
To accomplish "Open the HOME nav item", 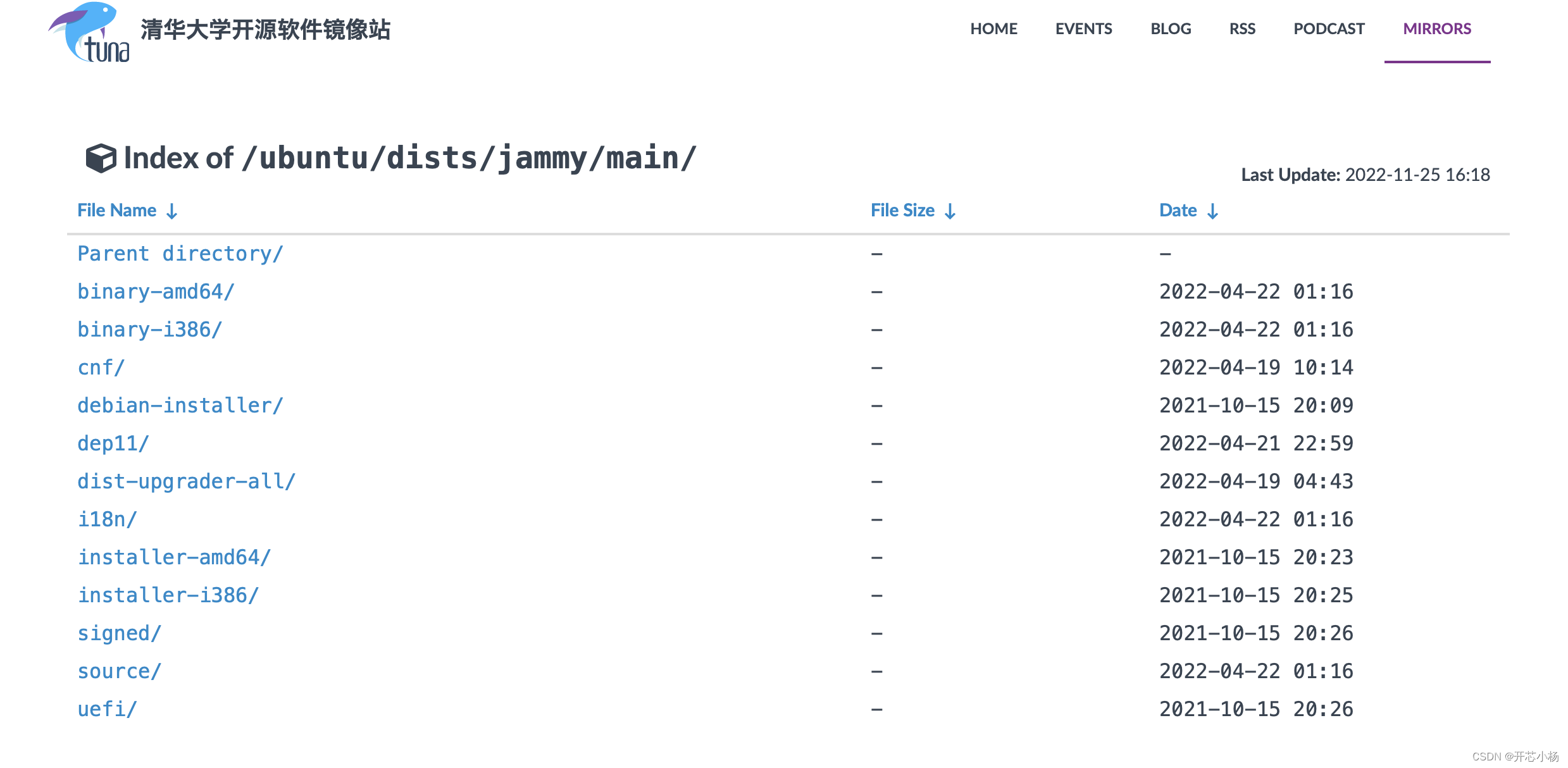I will (993, 29).
